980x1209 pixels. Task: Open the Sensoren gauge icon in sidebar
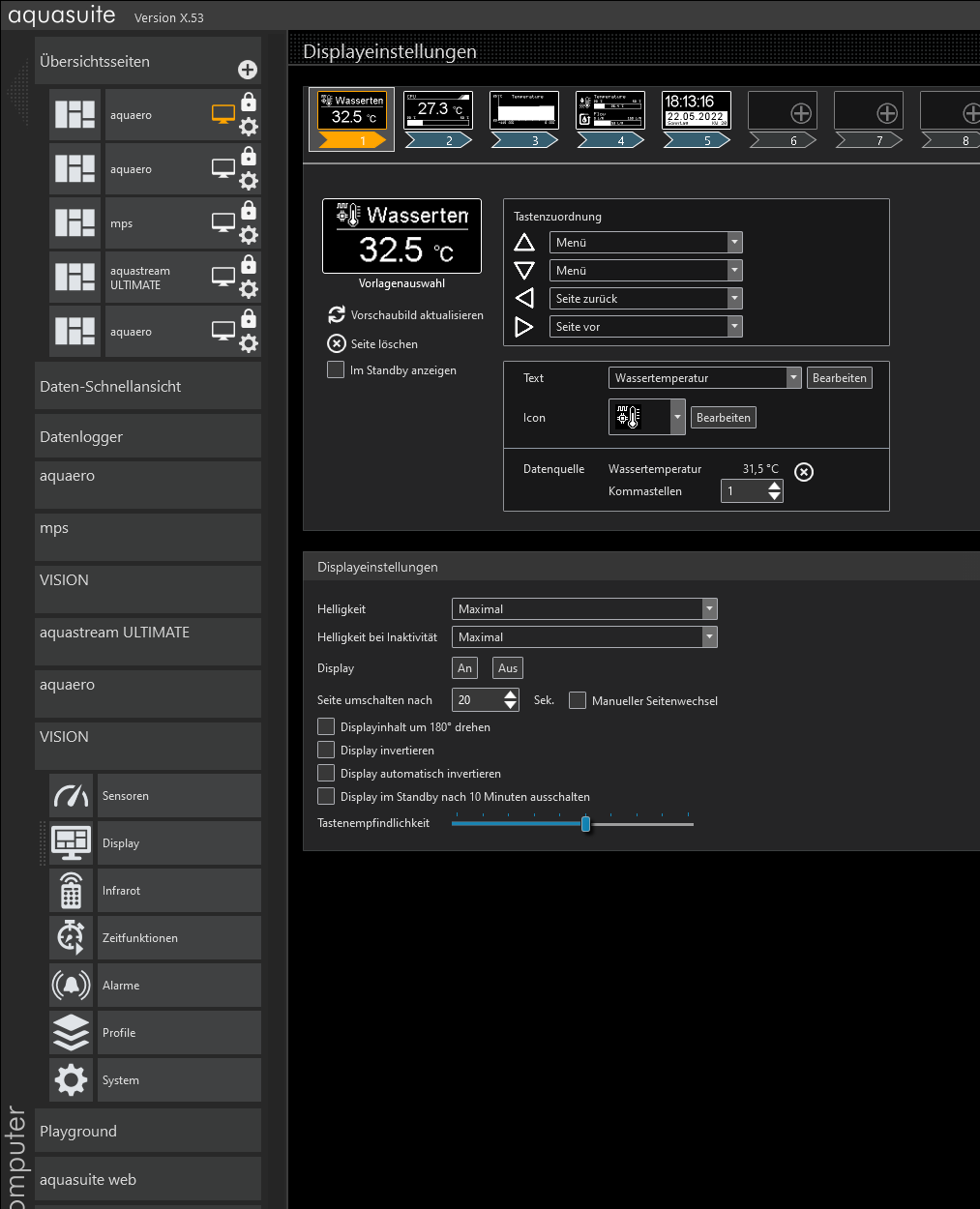tap(72, 796)
